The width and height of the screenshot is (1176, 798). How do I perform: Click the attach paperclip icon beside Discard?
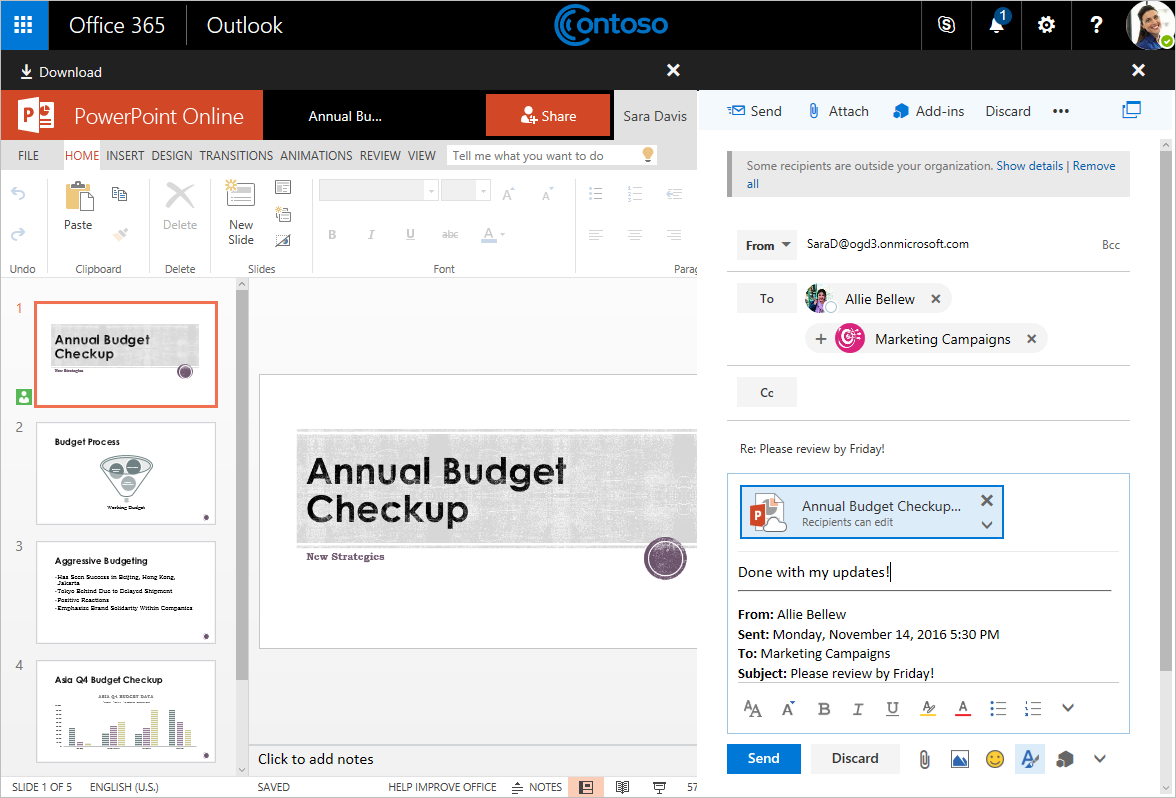pyautogui.click(x=924, y=759)
